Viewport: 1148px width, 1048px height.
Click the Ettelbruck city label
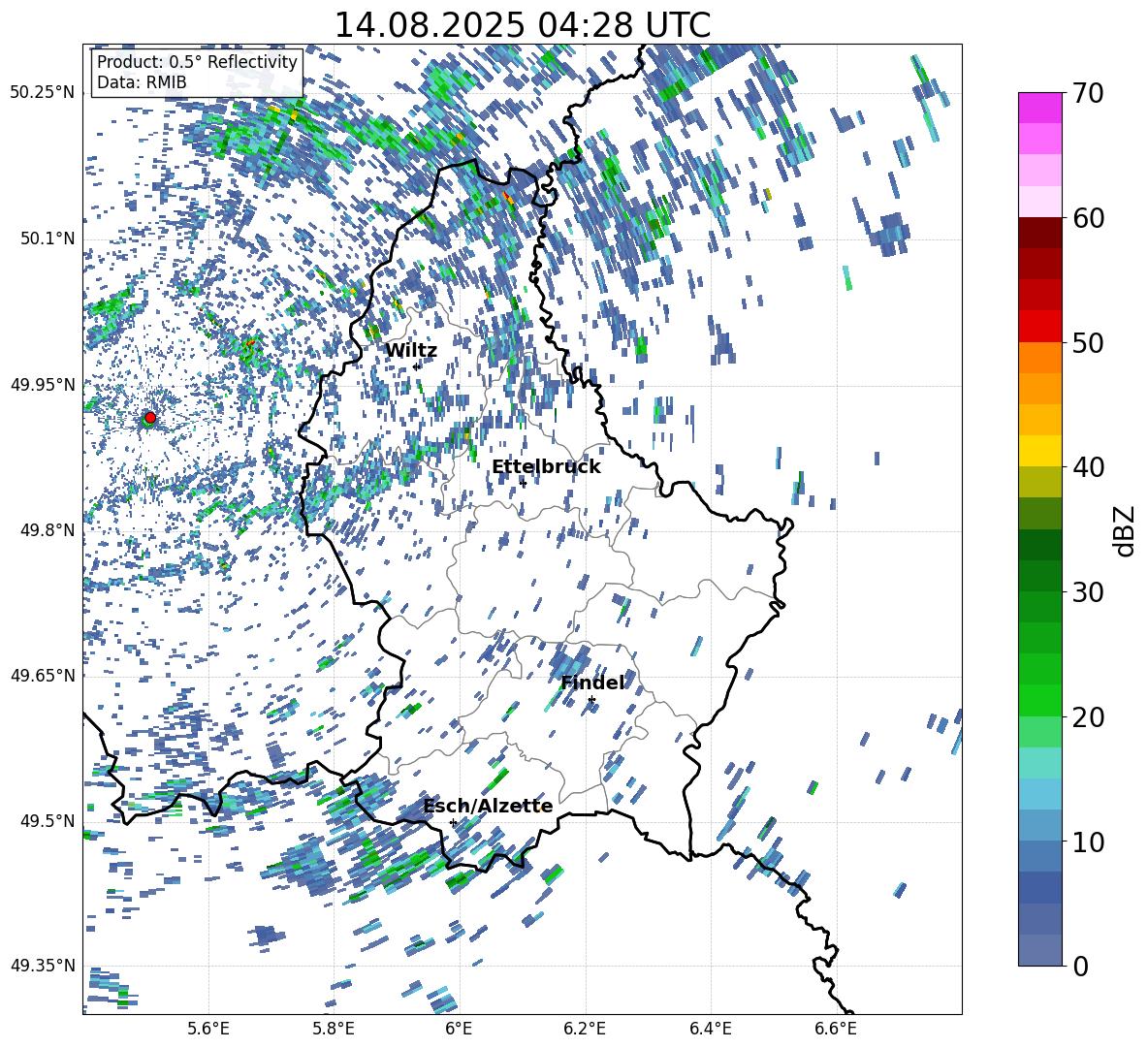point(546,467)
